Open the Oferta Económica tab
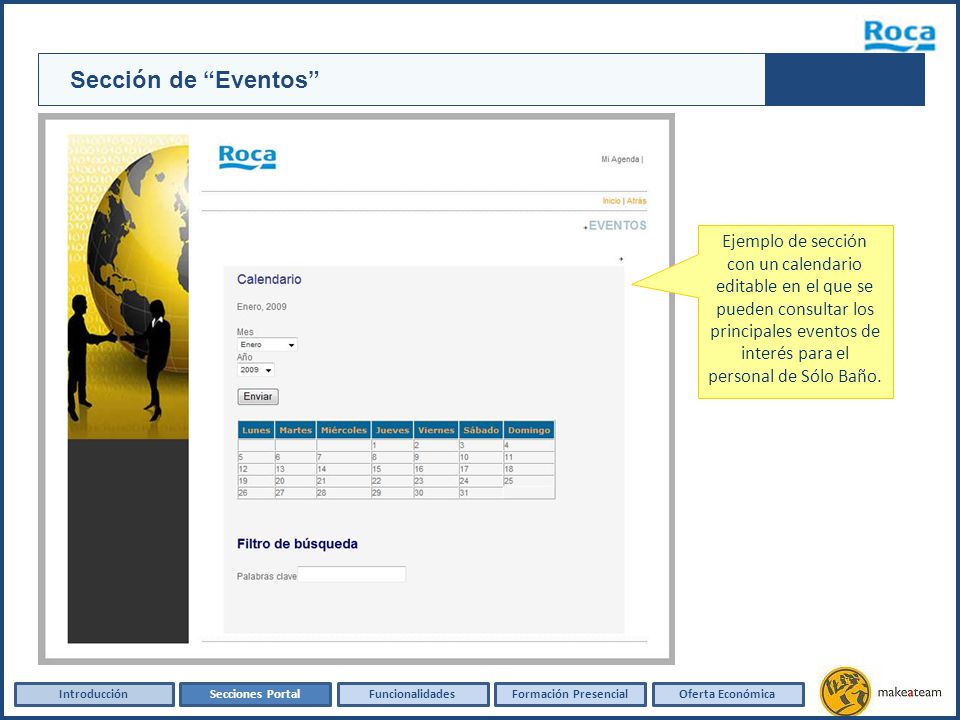Viewport: 960px width, 720px height. coord(727,694)
